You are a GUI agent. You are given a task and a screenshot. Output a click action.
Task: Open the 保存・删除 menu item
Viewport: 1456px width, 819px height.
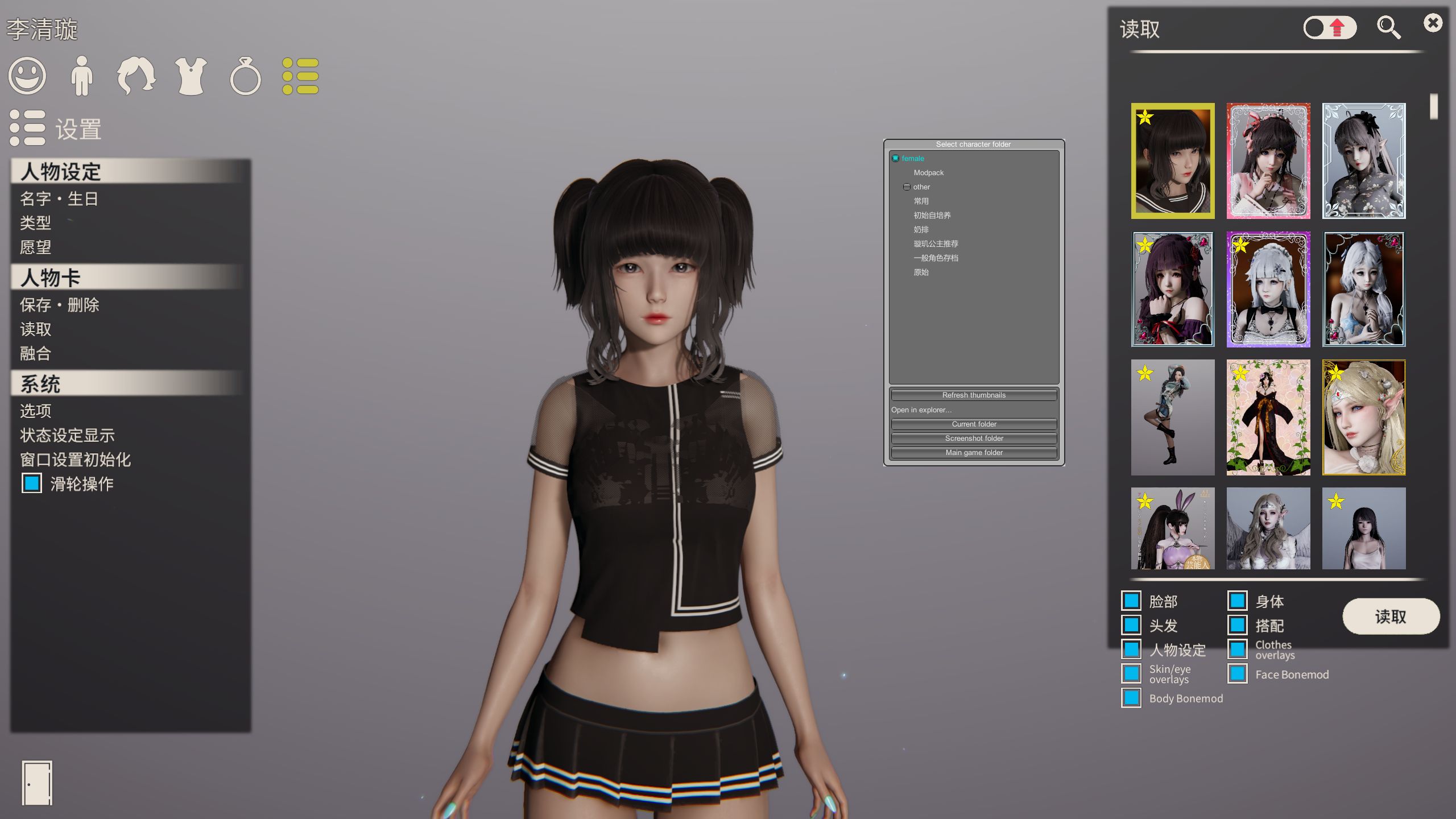(60, 305)
